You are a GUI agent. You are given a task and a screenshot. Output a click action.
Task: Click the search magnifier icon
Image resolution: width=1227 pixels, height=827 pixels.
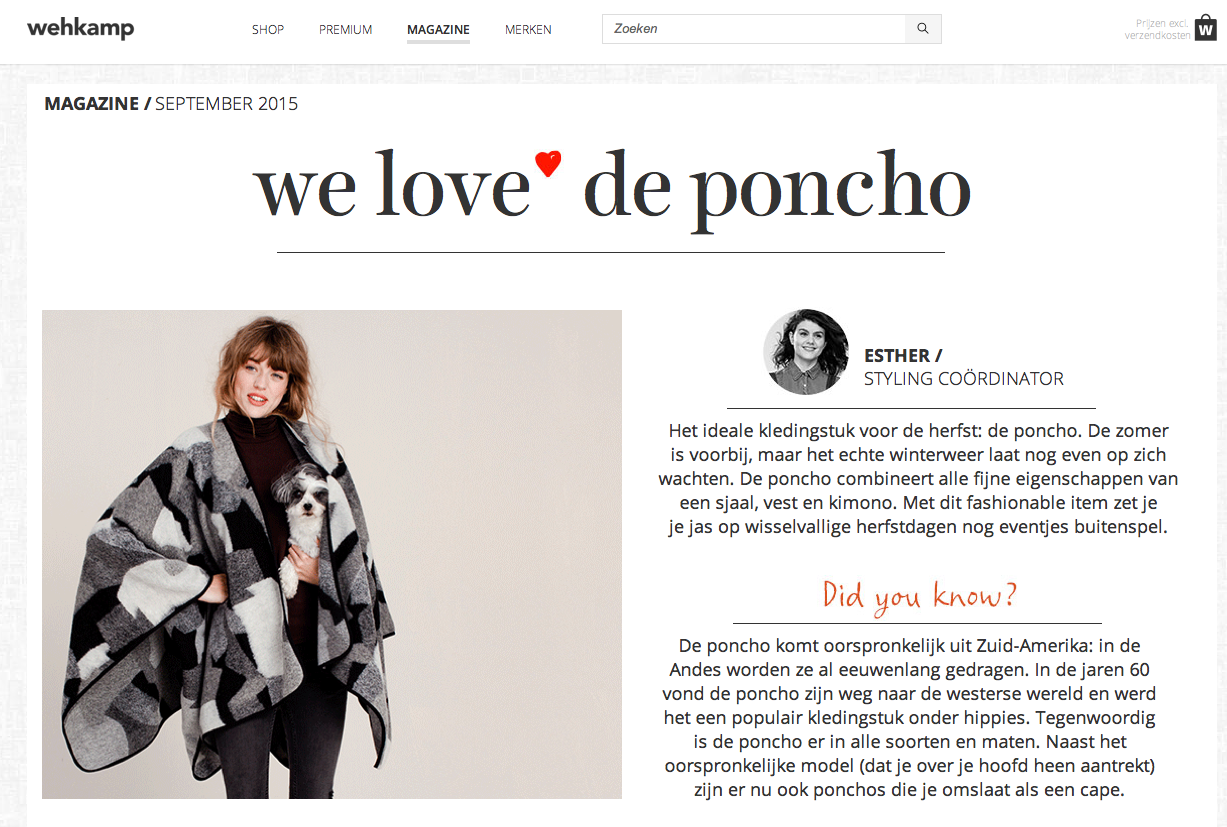[x=923, y=29]
